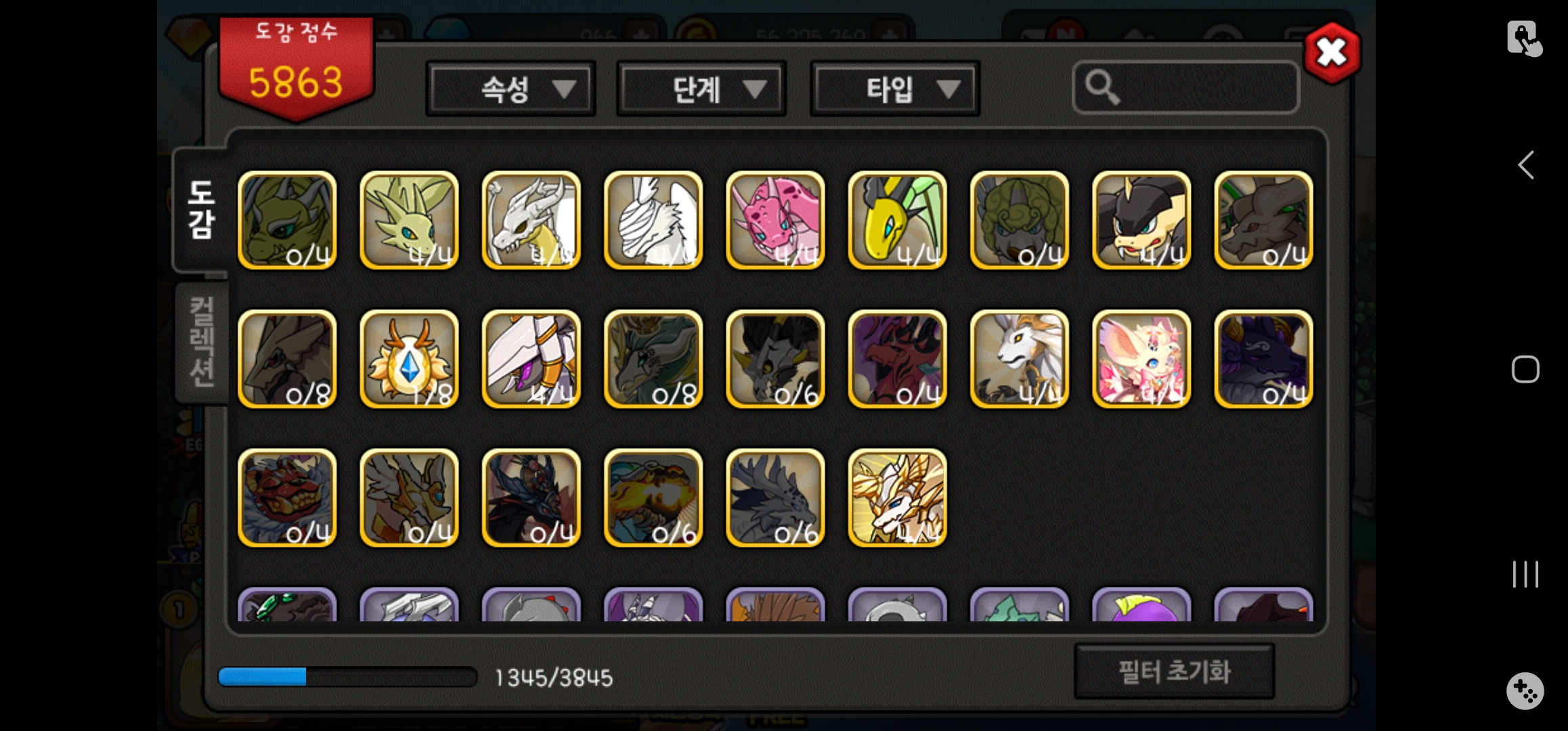Click the 필터 초기화 reset filter button
This screenshot has width=1568, height=731.
pos(1175,671)
